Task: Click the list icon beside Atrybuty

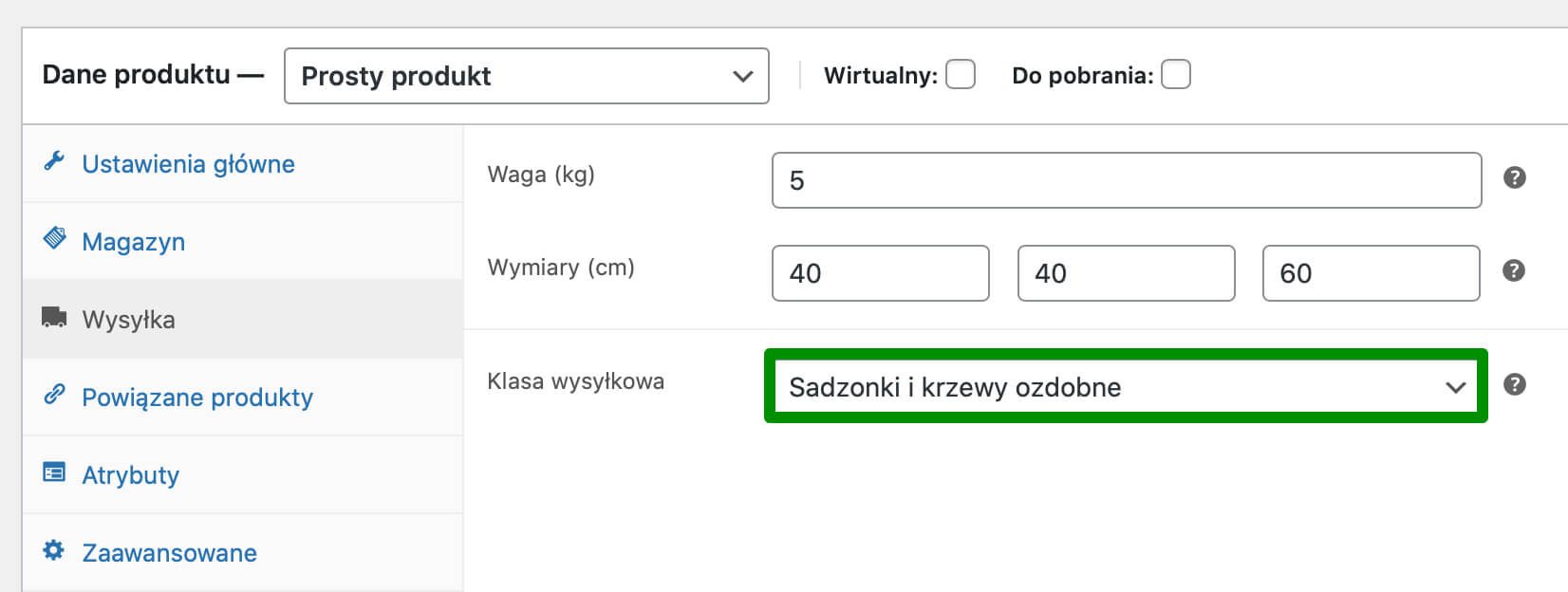Action: coord(54,472)
